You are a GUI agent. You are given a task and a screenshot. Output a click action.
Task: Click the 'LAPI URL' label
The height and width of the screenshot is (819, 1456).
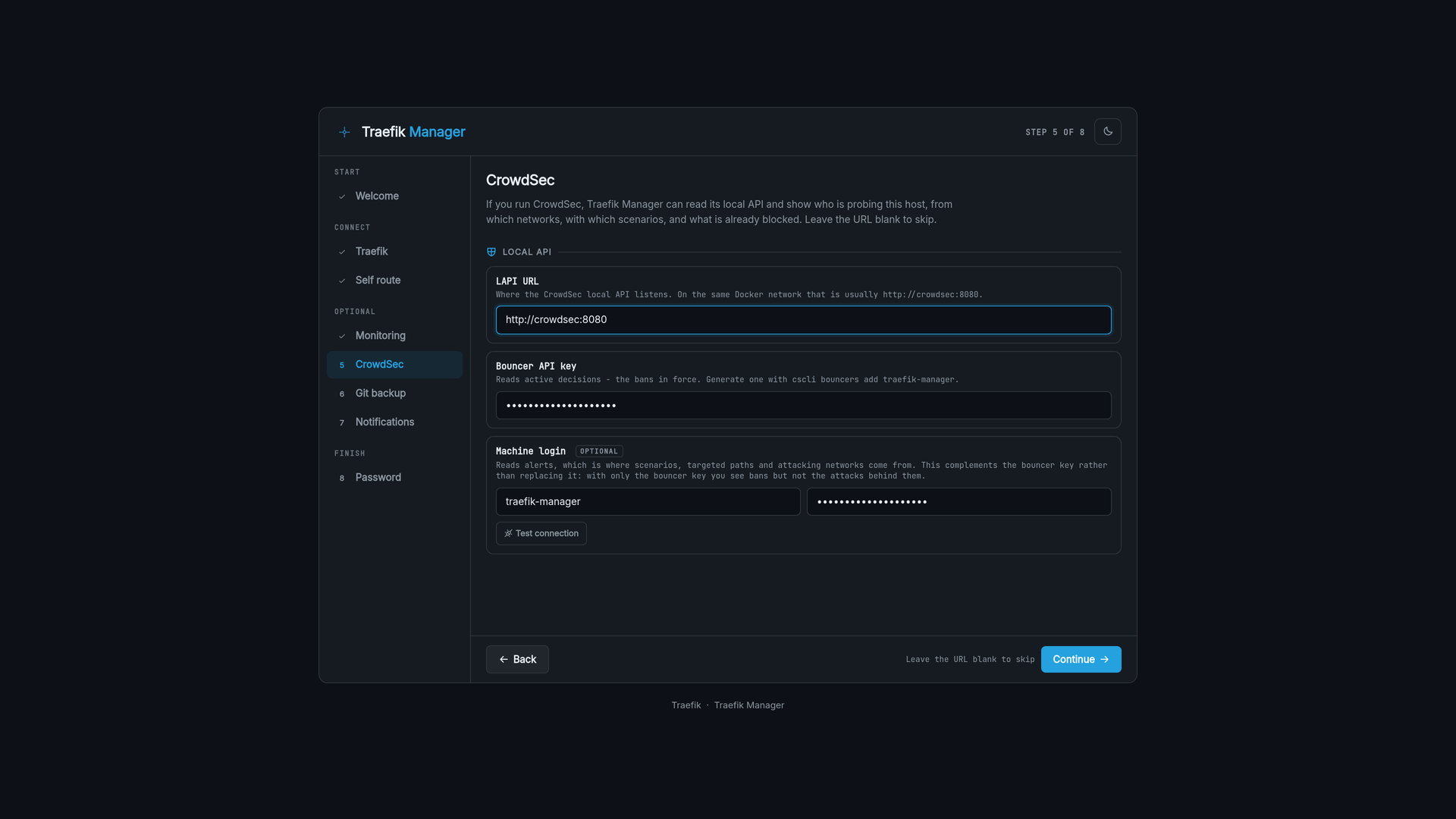point(517,281)
